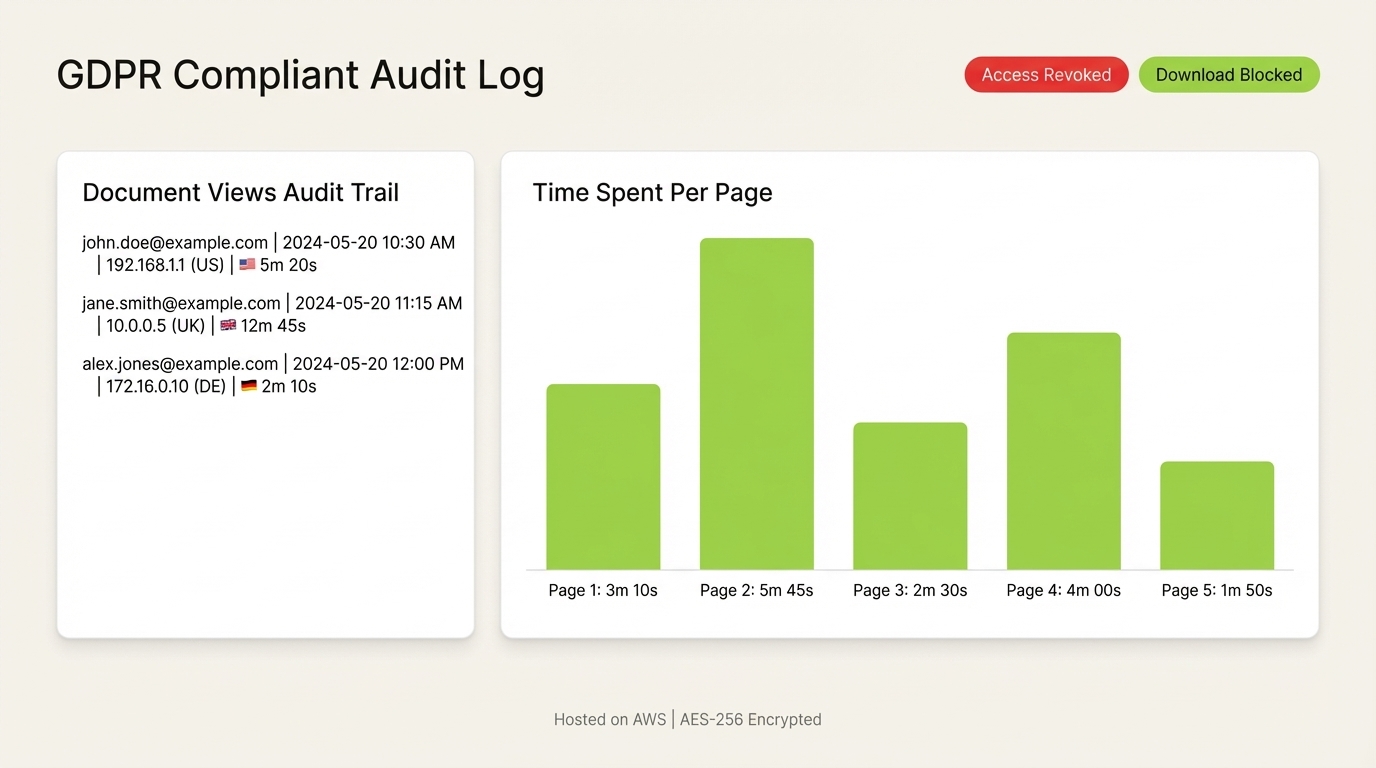1376x768 pixels.
Task: Click the Download Blocked badge
Action: click(1229, 74)
